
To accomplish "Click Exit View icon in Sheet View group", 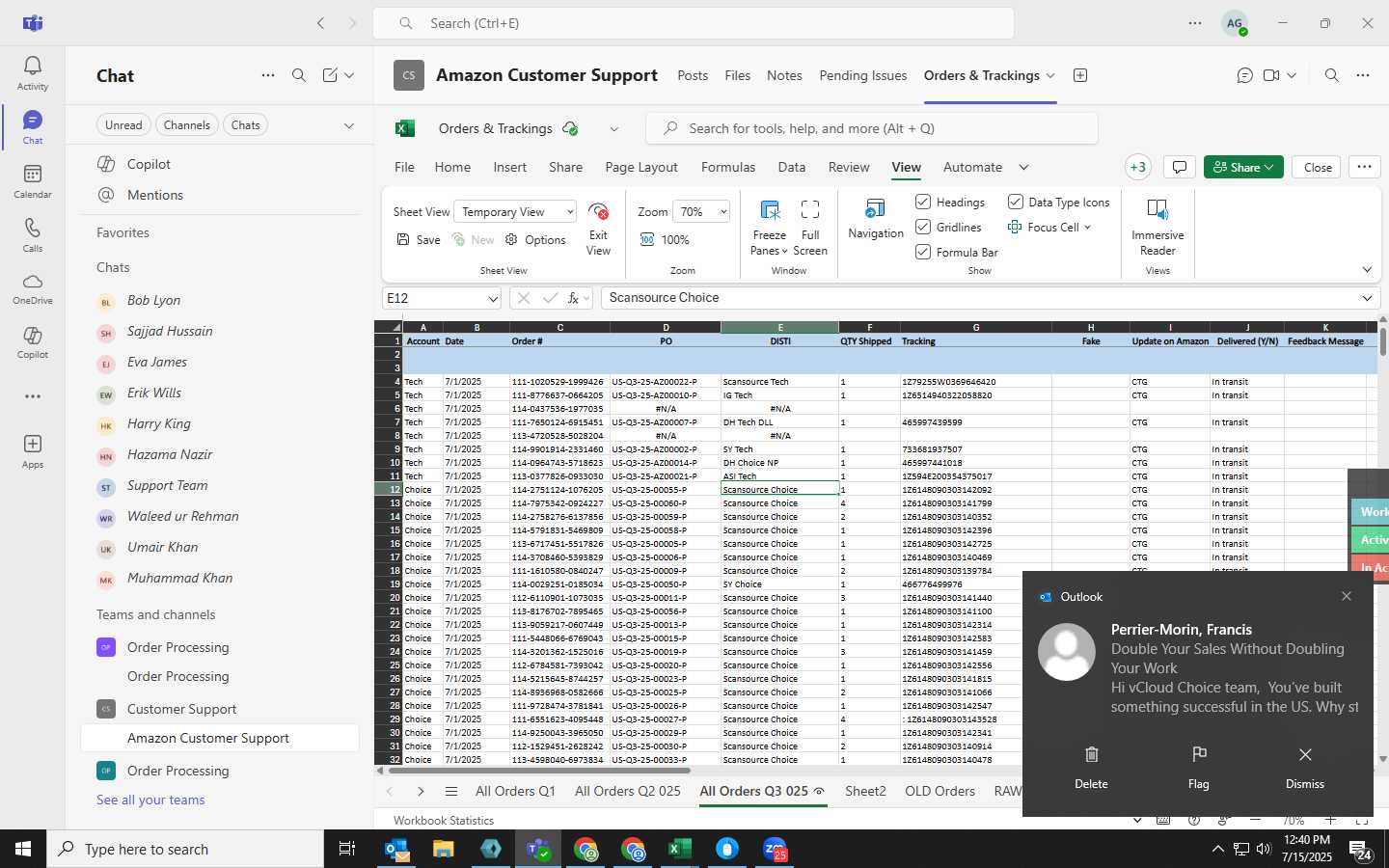I will coord(598,230).
